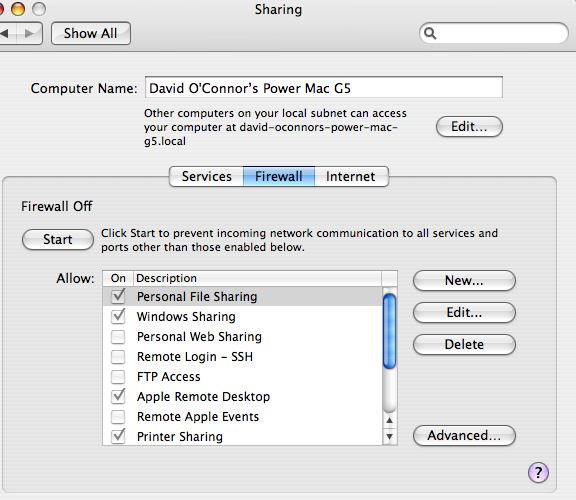Viewport: 576px width, 500px height.
Task: Click the blue scrollbar thumb in Allow list
Action: coord(389,331)
